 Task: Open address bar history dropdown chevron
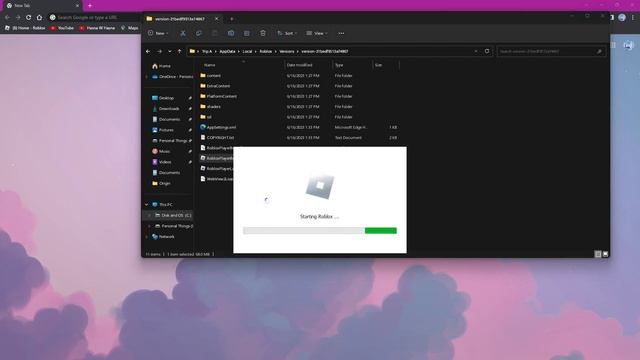pos(476,51)
